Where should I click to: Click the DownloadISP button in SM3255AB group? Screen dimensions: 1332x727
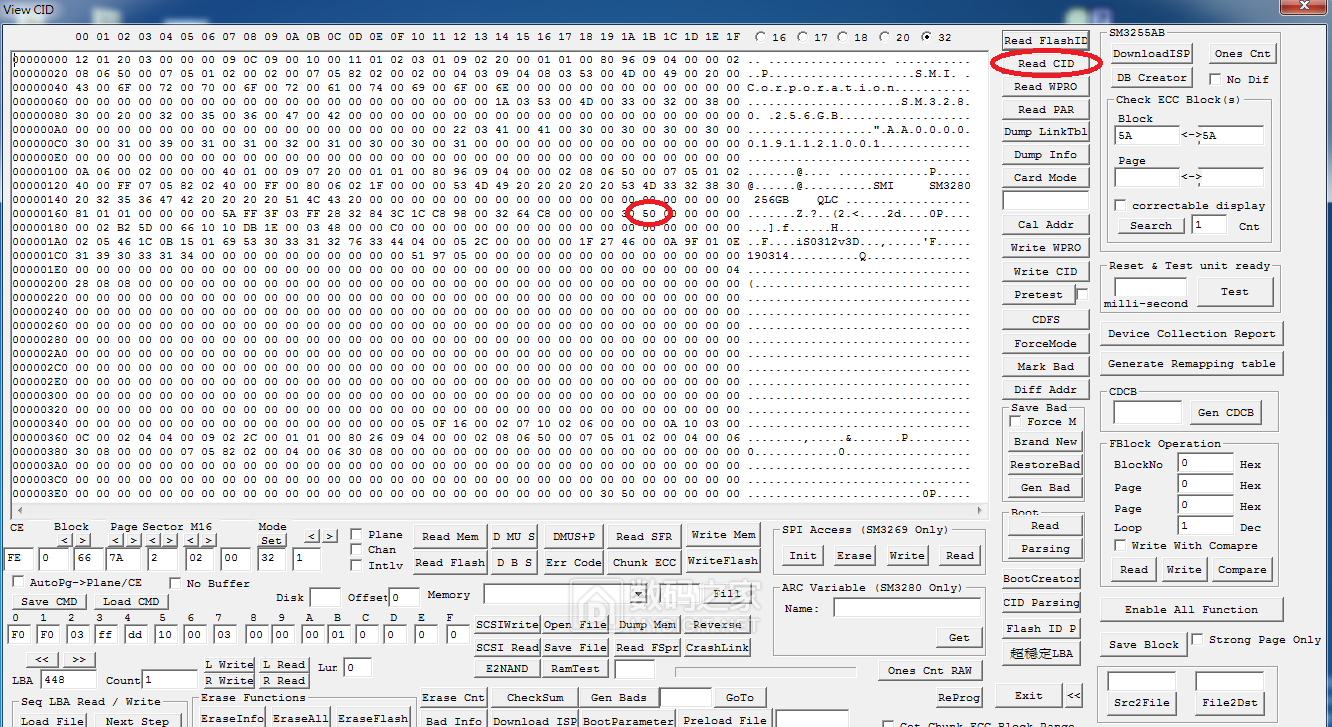(1152, 54)
